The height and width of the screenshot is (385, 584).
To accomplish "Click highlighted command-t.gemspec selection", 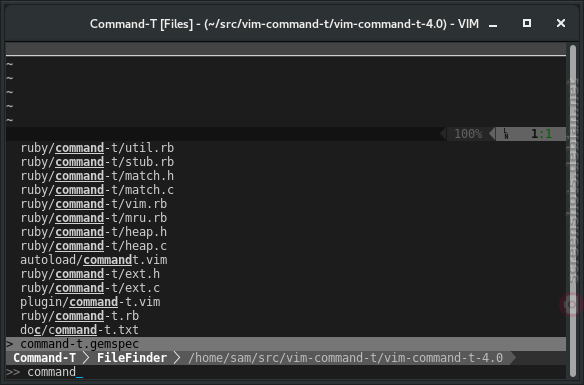I will click(x=286, y=344).
